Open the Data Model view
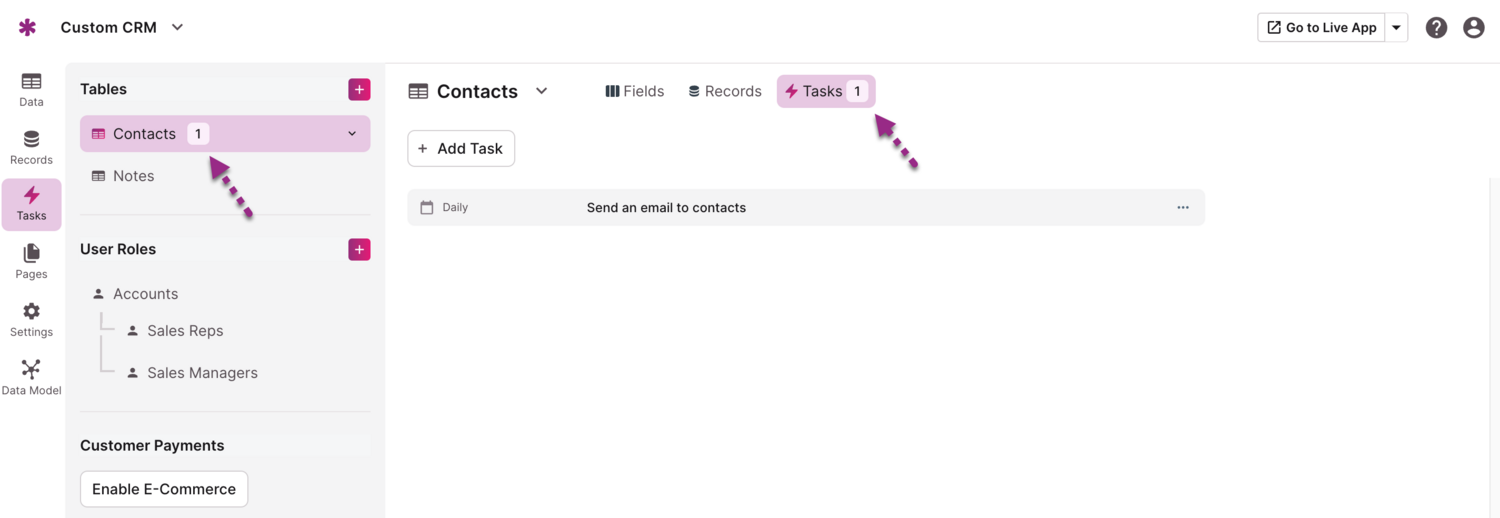 click(31, 377)
